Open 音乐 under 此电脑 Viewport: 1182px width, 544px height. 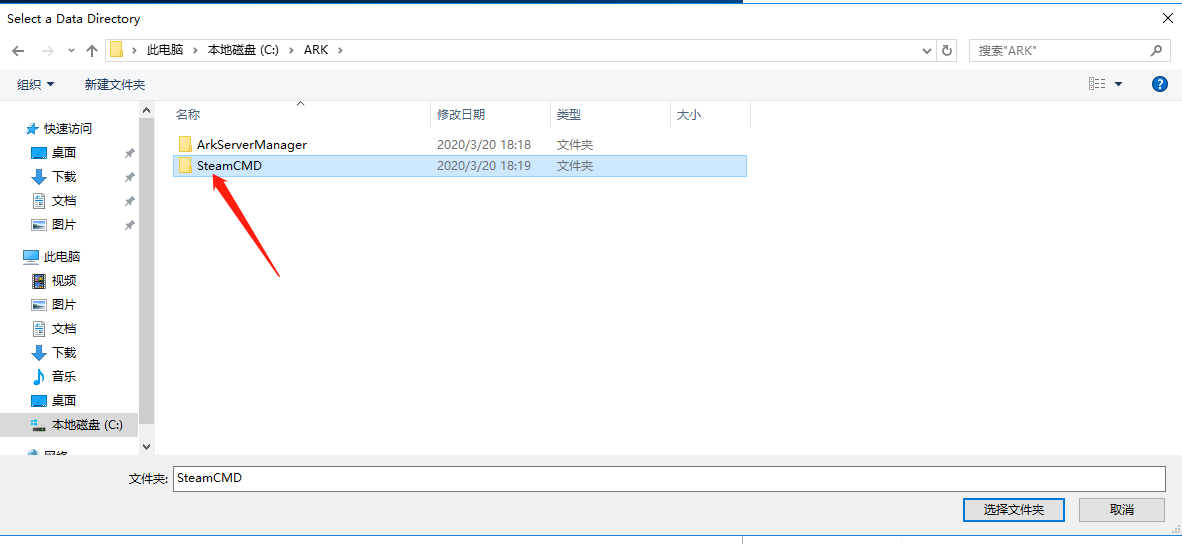click(x=64, y=377)
